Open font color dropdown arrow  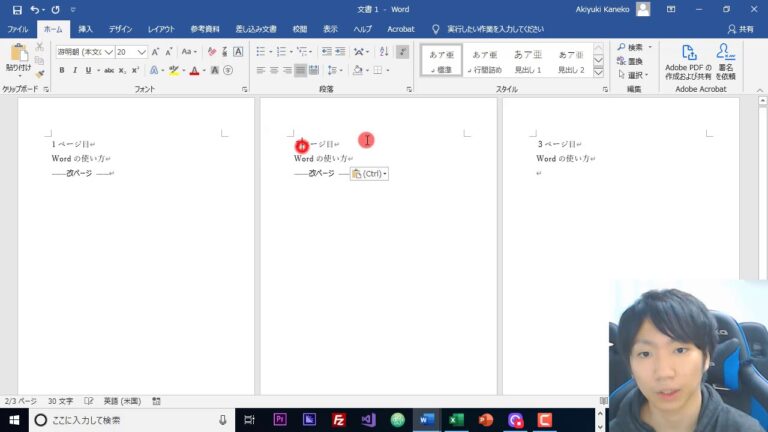[204, 71]
